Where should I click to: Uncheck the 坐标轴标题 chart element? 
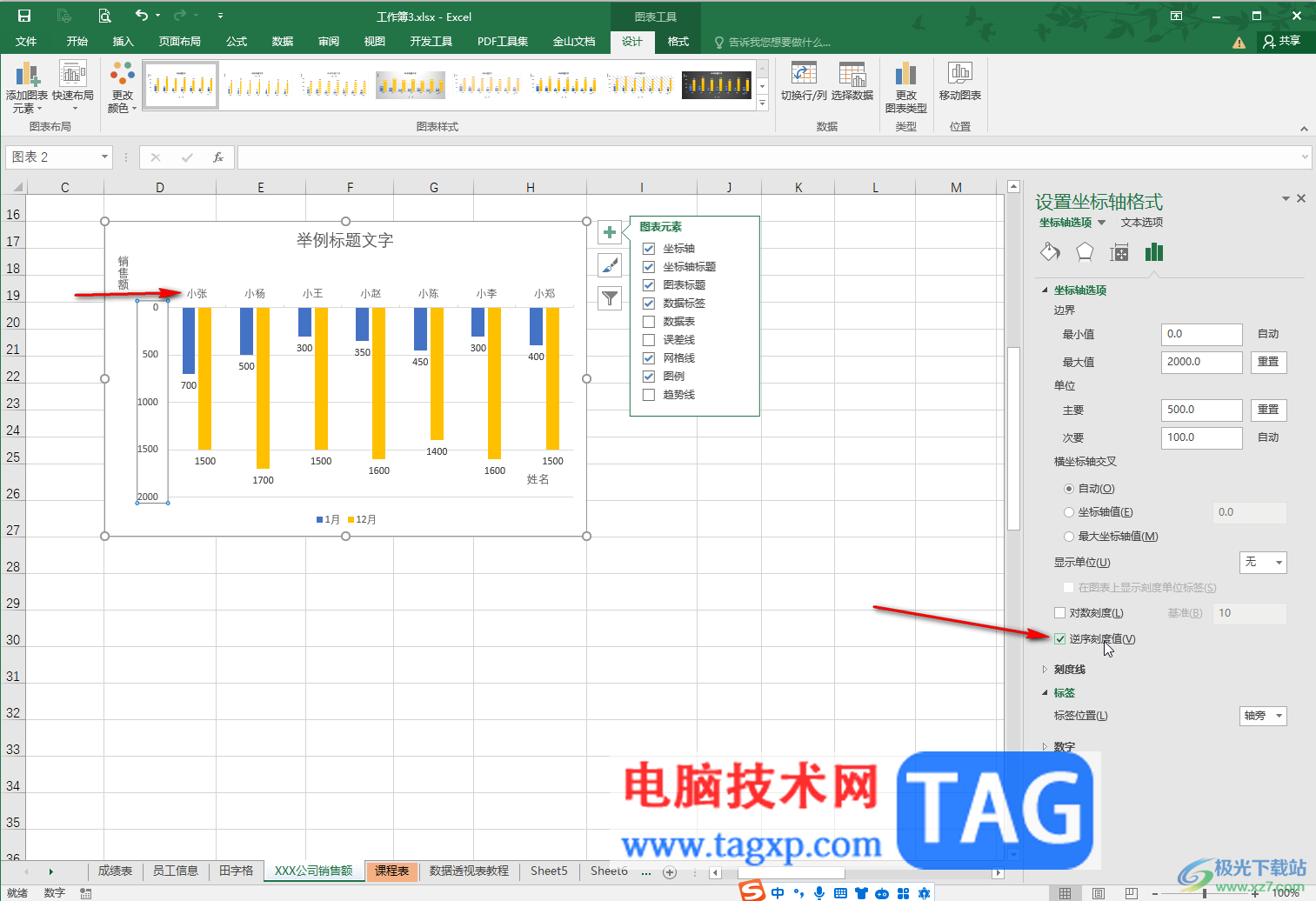649,267
